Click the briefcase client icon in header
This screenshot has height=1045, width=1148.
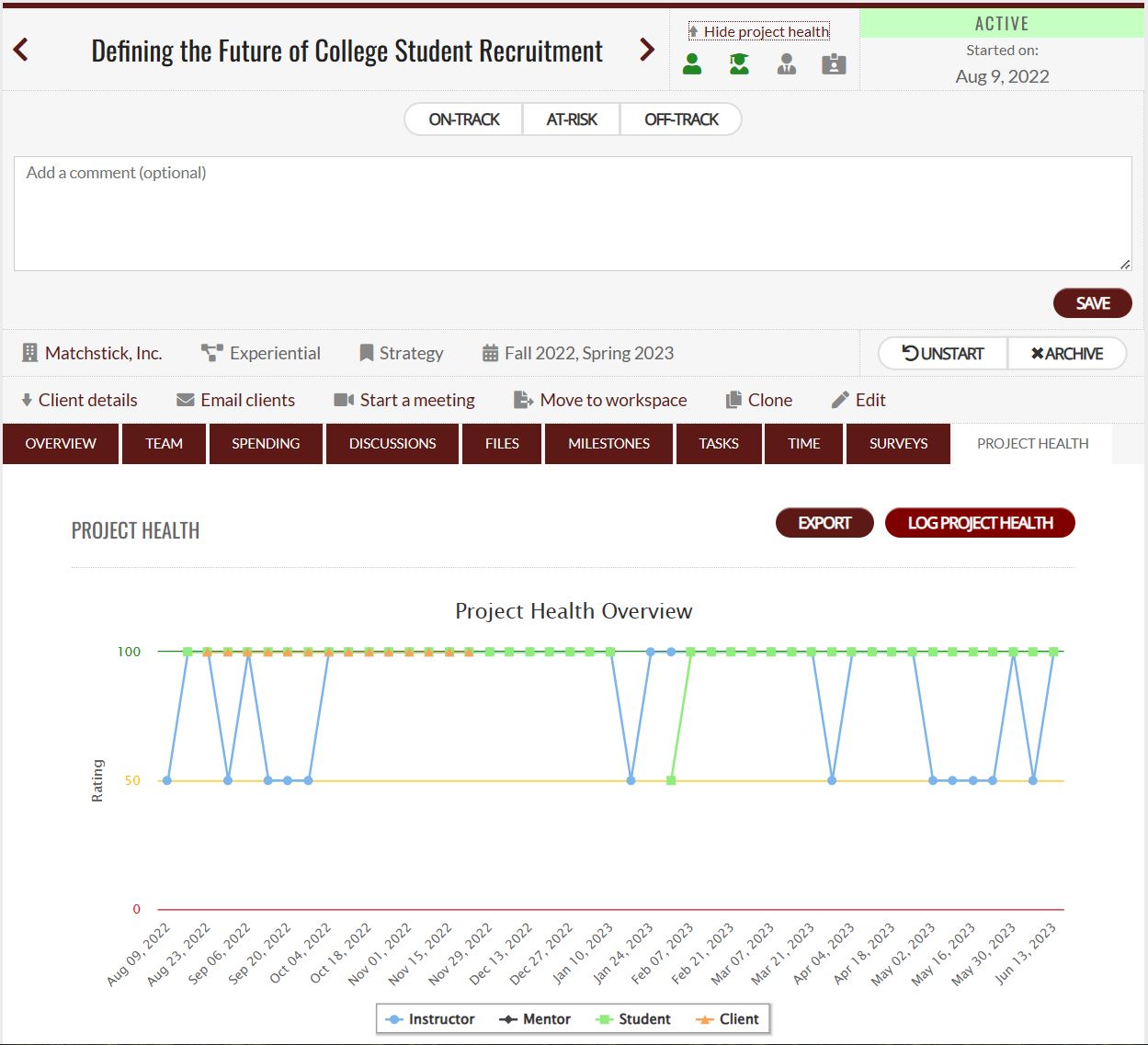pyautogui.click(x=833, y=63)
